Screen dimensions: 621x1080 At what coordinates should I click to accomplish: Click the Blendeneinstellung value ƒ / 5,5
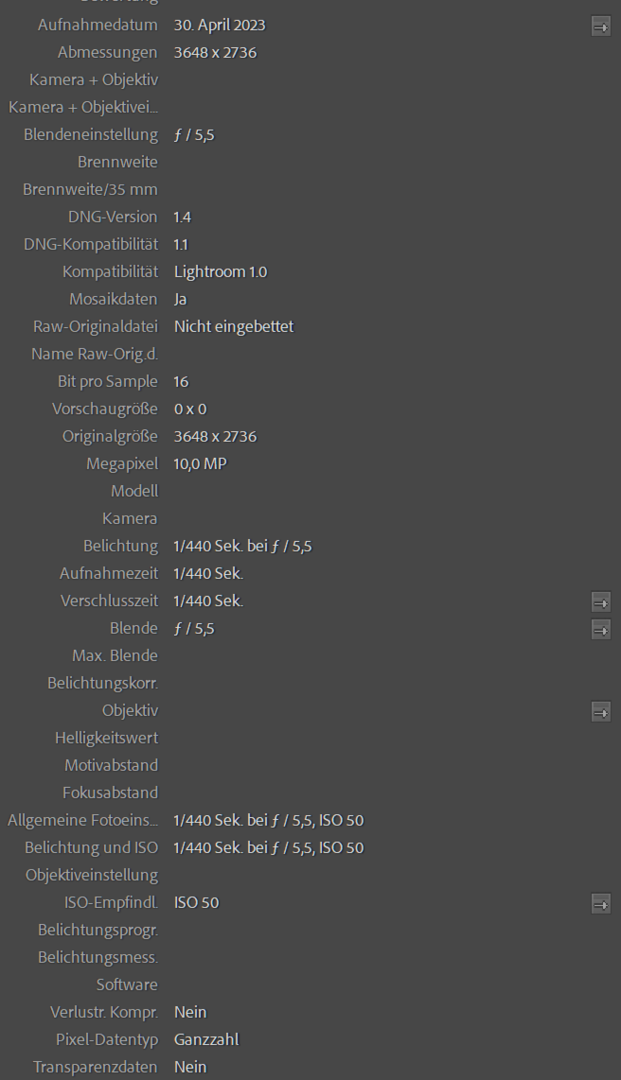click(x=194, y=135)
